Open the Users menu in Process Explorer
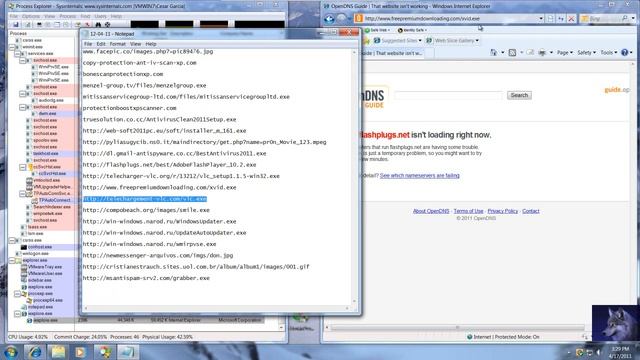 (100, 16)
